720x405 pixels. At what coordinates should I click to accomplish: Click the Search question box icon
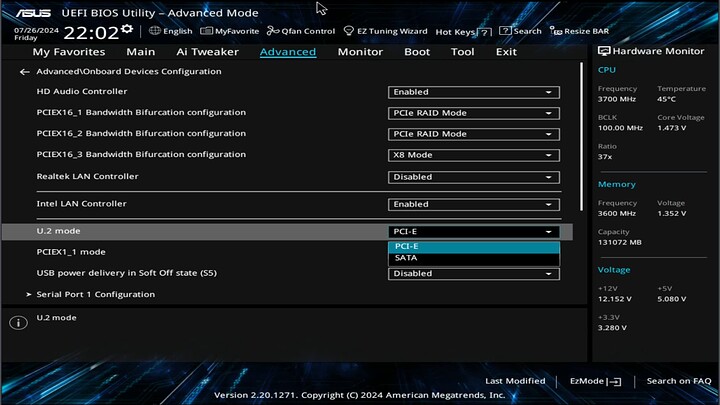click(505, 31)
